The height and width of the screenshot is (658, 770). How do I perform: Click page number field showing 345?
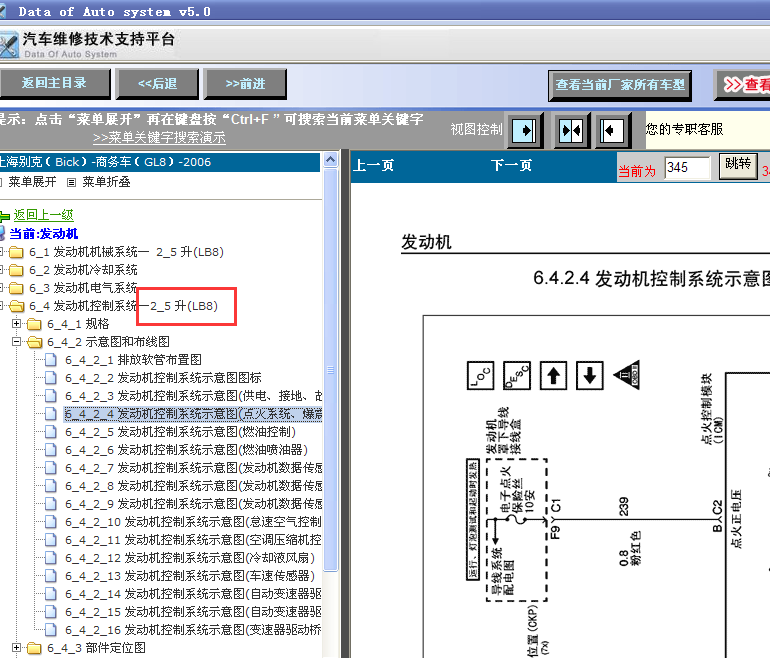[x=688, y=168]
